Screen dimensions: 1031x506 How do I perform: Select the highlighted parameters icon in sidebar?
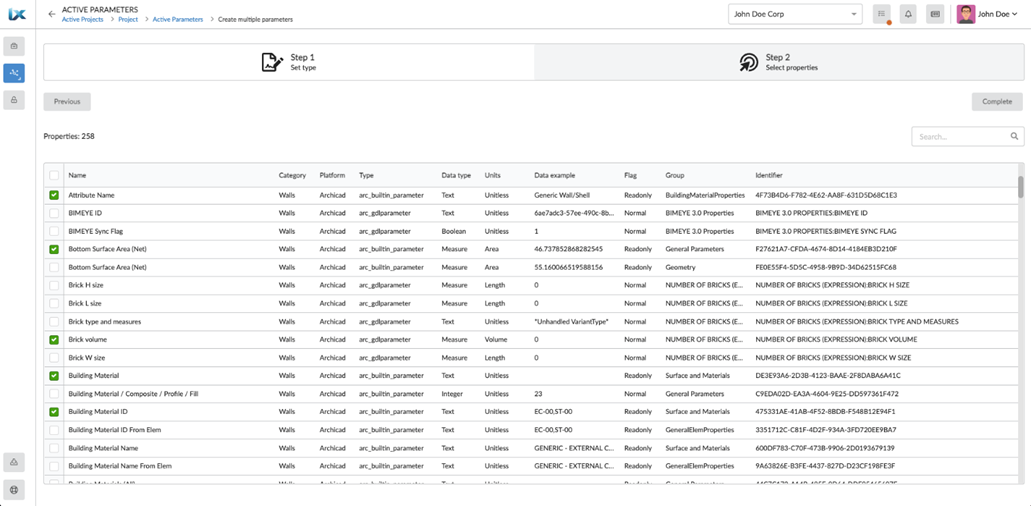click(14, 73)
